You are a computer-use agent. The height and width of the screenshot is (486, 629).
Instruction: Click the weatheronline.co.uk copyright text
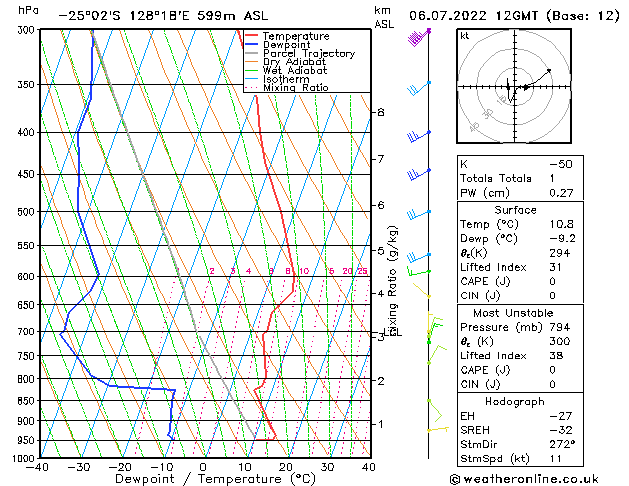tap(523, 479)
